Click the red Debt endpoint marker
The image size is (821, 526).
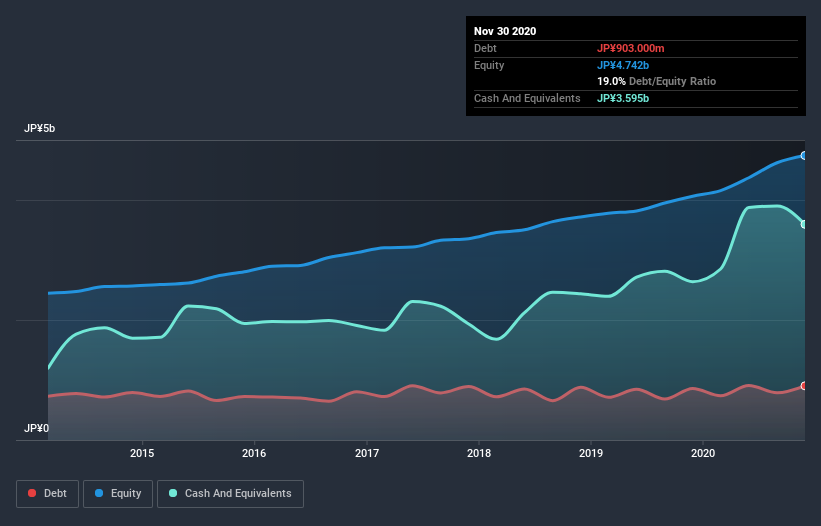click(x=804, y=386)
